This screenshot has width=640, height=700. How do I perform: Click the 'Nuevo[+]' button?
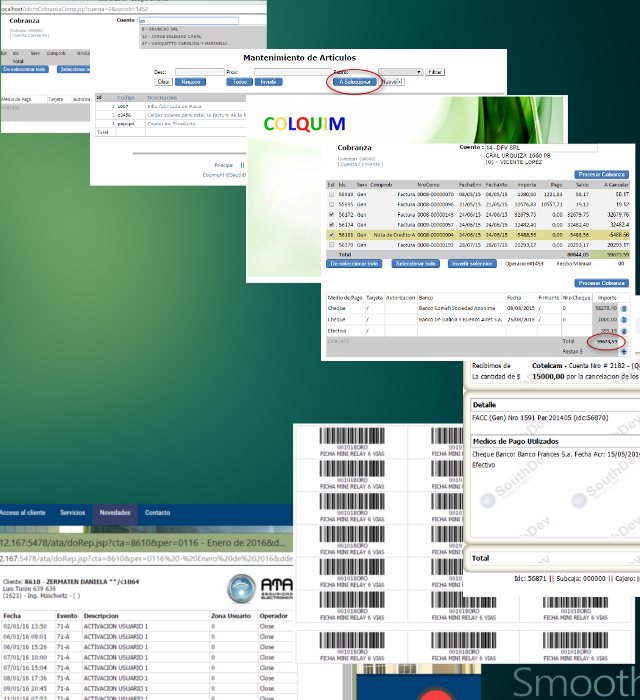(x=392, y=82)
